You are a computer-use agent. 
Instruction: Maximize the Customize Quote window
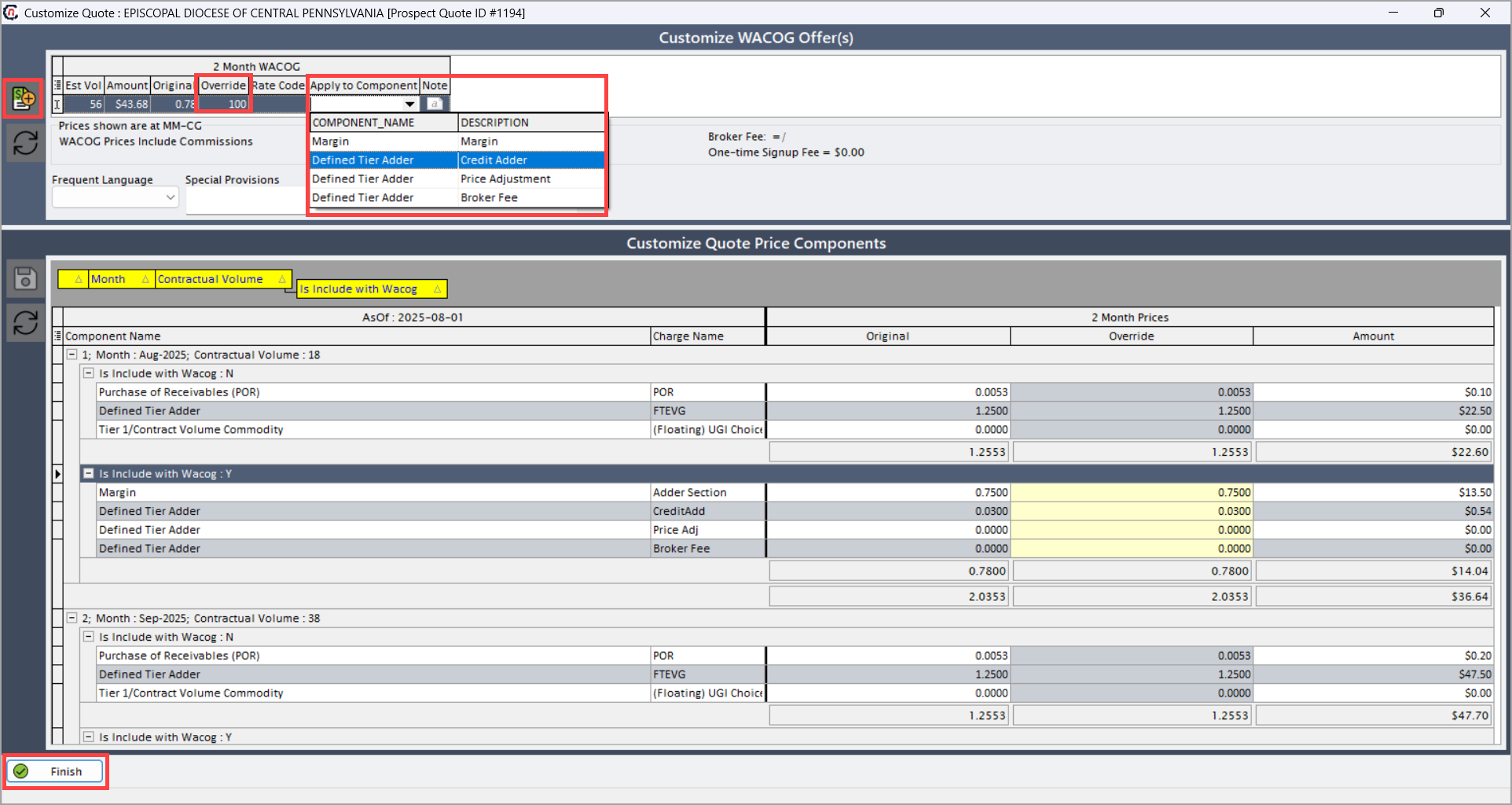tap(1438, 13)
